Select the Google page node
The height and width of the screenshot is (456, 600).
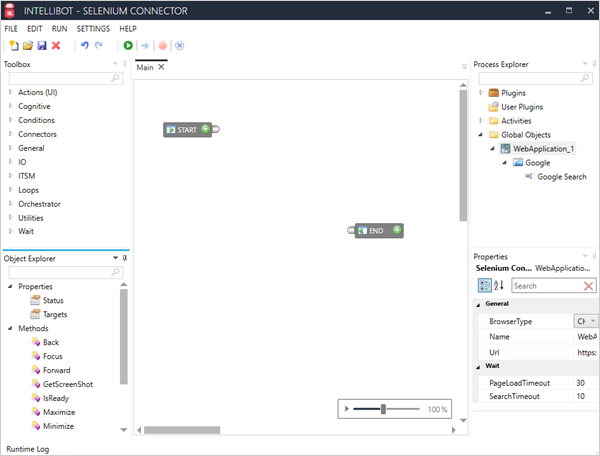tap(537, 163)
